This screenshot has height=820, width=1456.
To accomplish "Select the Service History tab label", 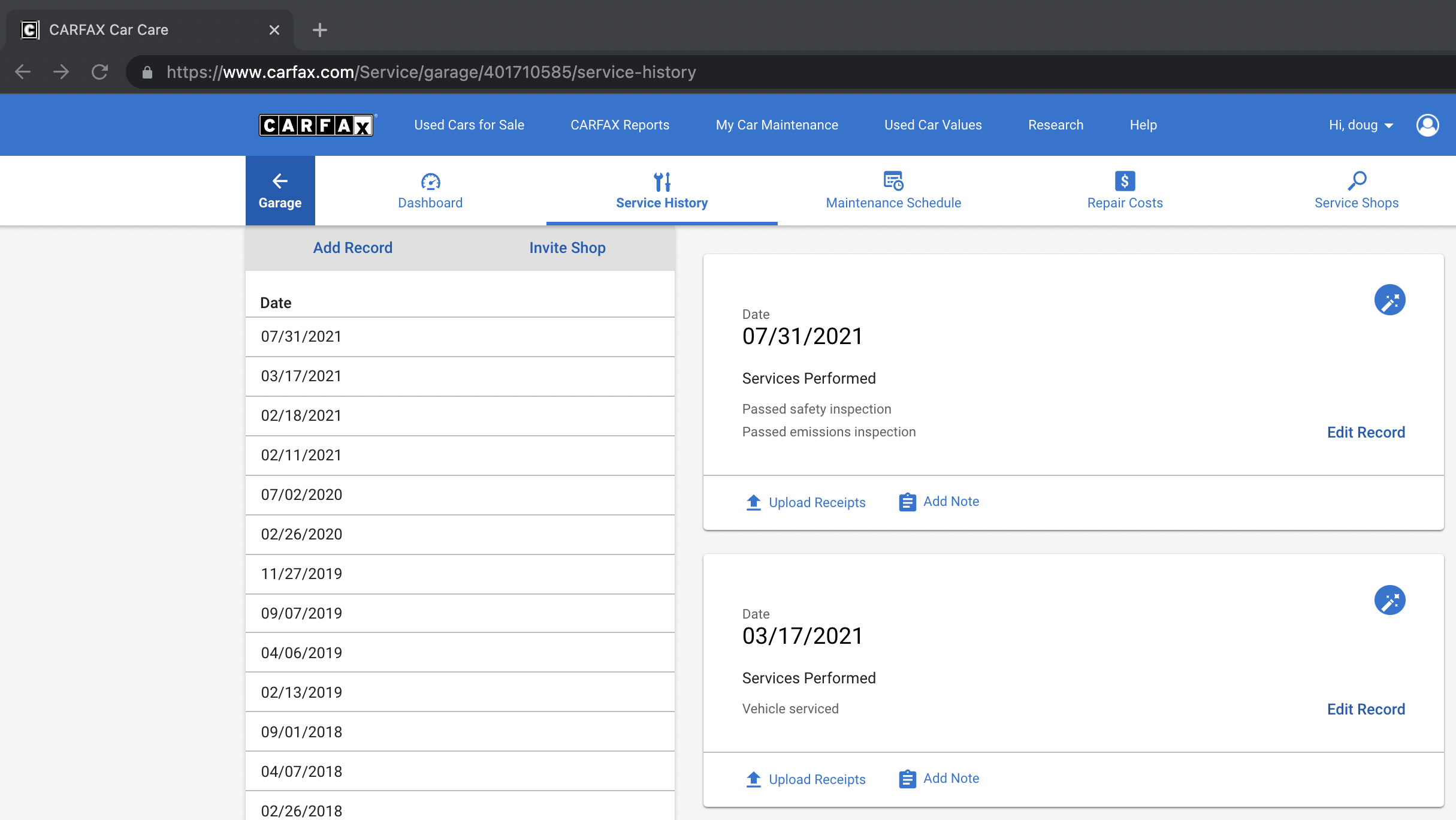I will click(x=662, y=203).
